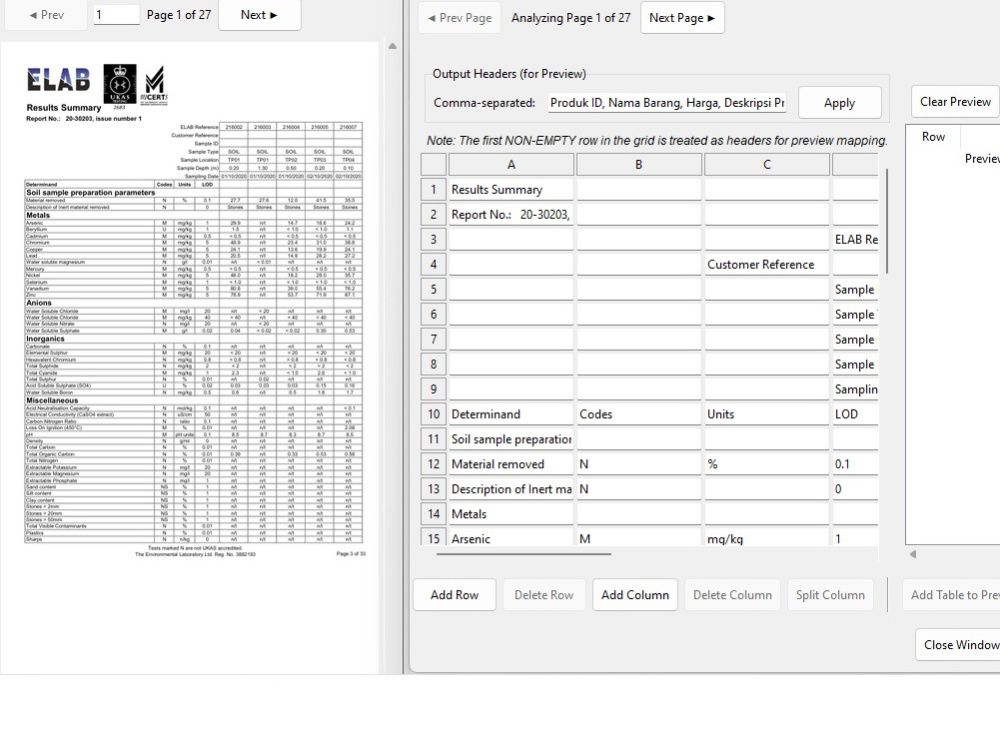This screenshot has height=749, width=1000.
Task: Click the Codes cell
Action: (x=638, y=414)
